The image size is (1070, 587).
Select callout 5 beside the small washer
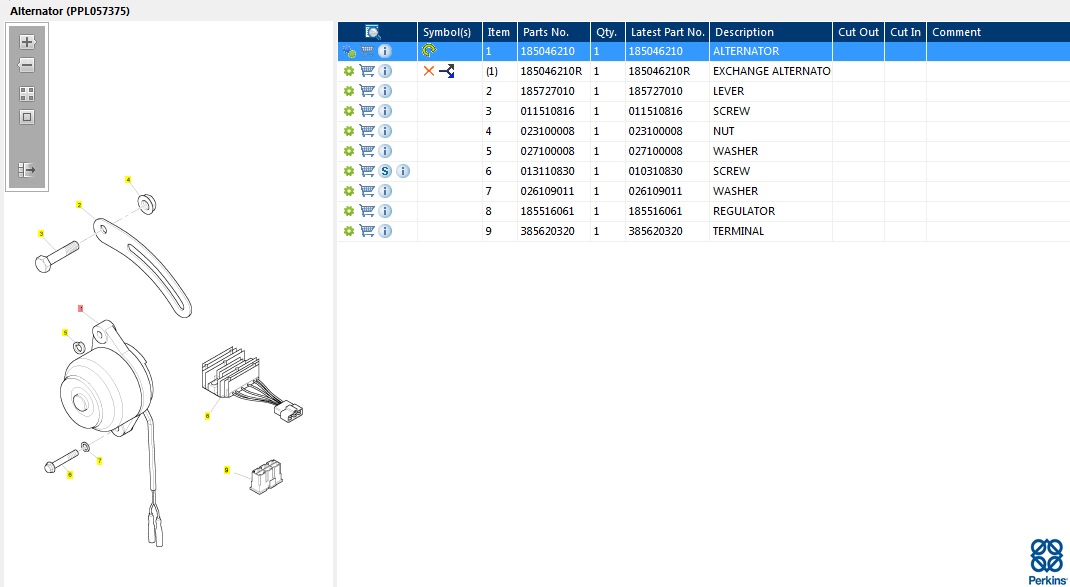pyautogui.click(x=66, y=332)
